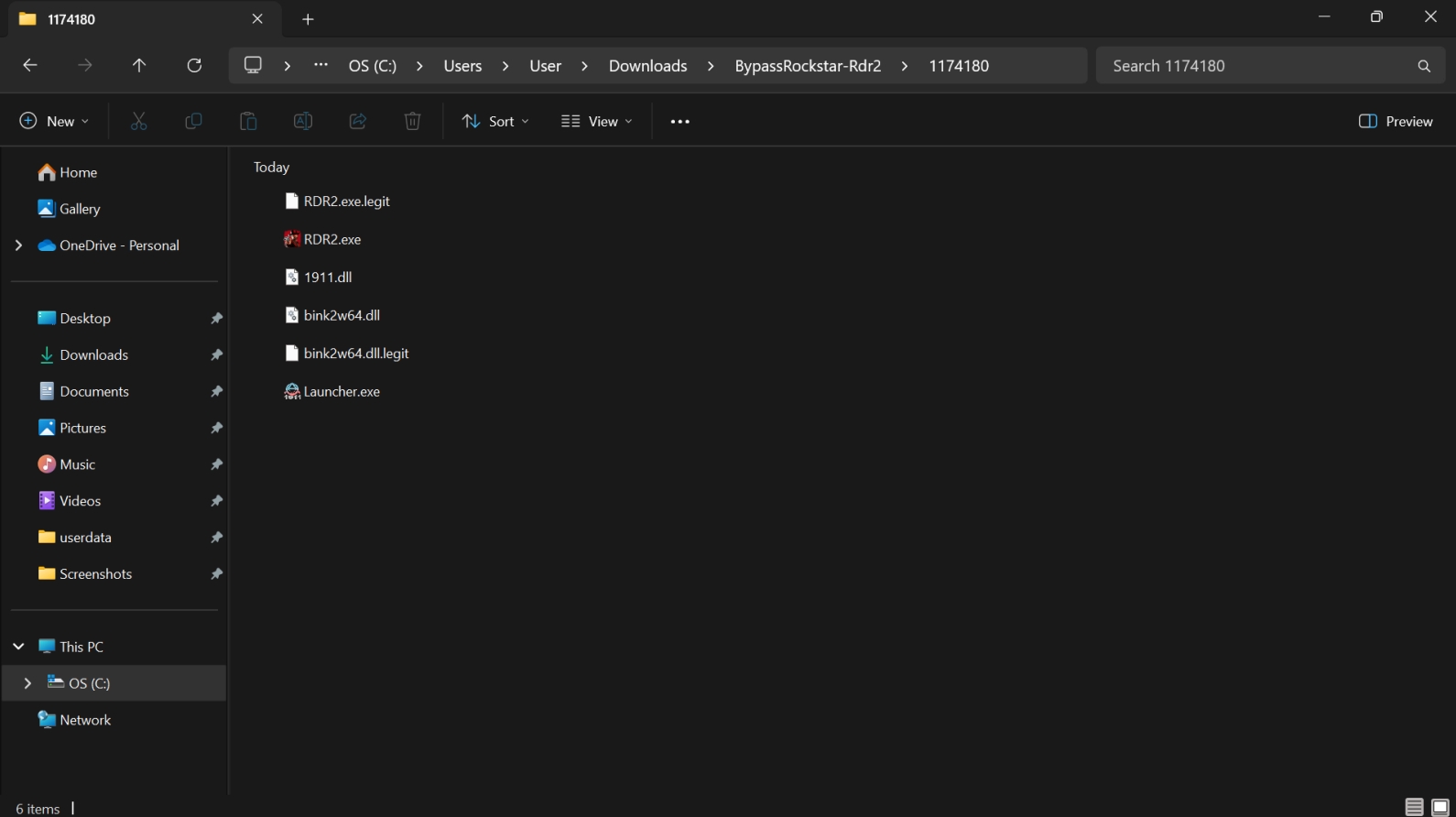Click the Paste clipboard icon
This screenshot has height=817, width=1456.
[248, 121]
